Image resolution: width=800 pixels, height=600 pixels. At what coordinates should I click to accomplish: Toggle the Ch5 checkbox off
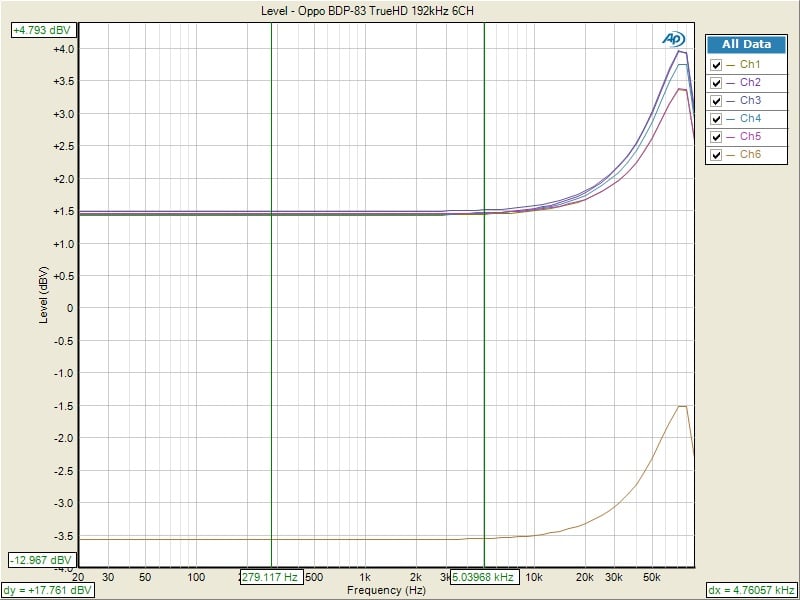(716, 137)
